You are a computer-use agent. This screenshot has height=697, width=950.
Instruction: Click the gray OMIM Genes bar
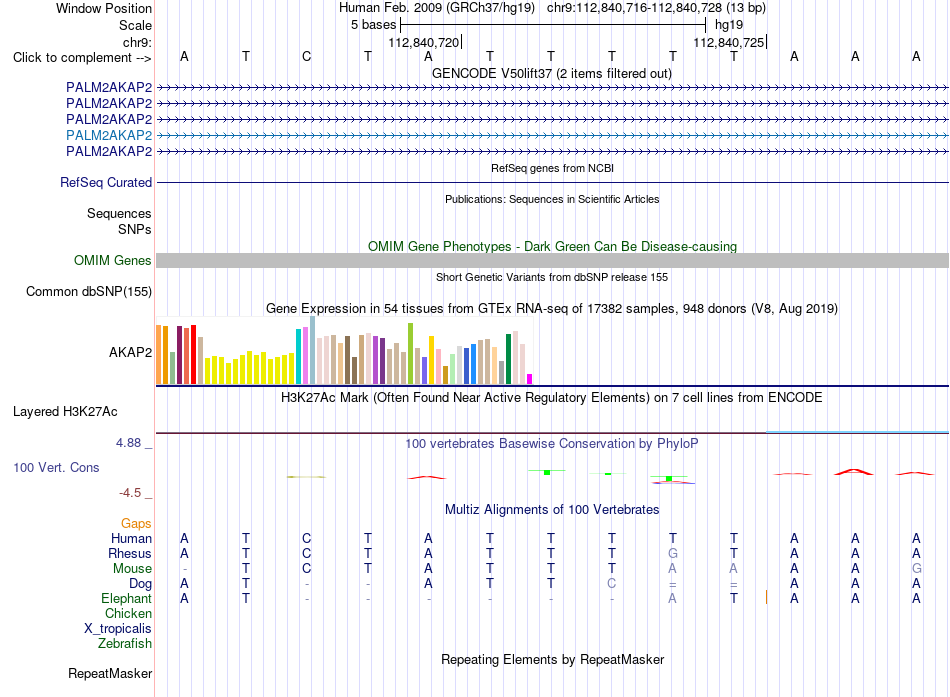point(552,261)
